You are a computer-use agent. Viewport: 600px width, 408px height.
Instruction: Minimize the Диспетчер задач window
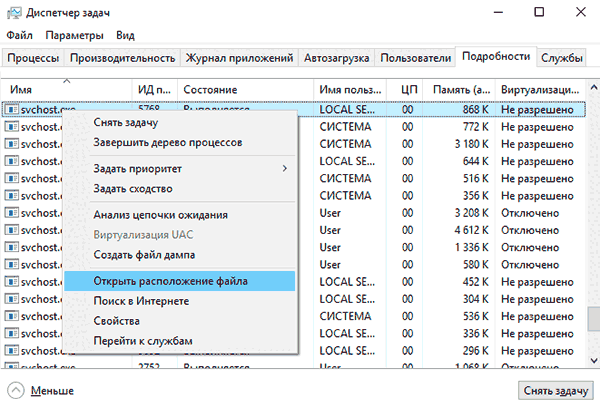[x=498, y=12]
